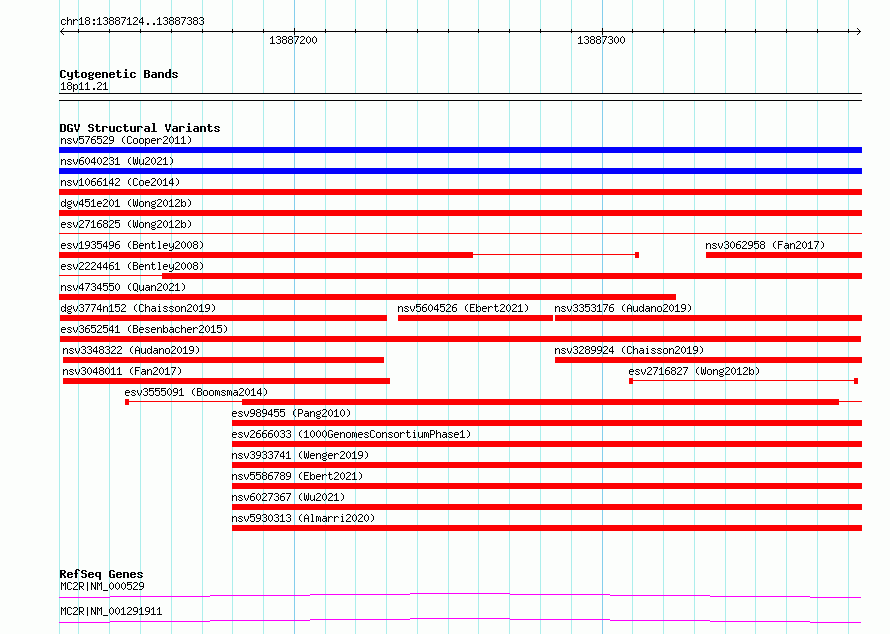Screen dimensions: 890x634
Task: Click the blue bar for nsv6040231
Action: click(460, 171)
